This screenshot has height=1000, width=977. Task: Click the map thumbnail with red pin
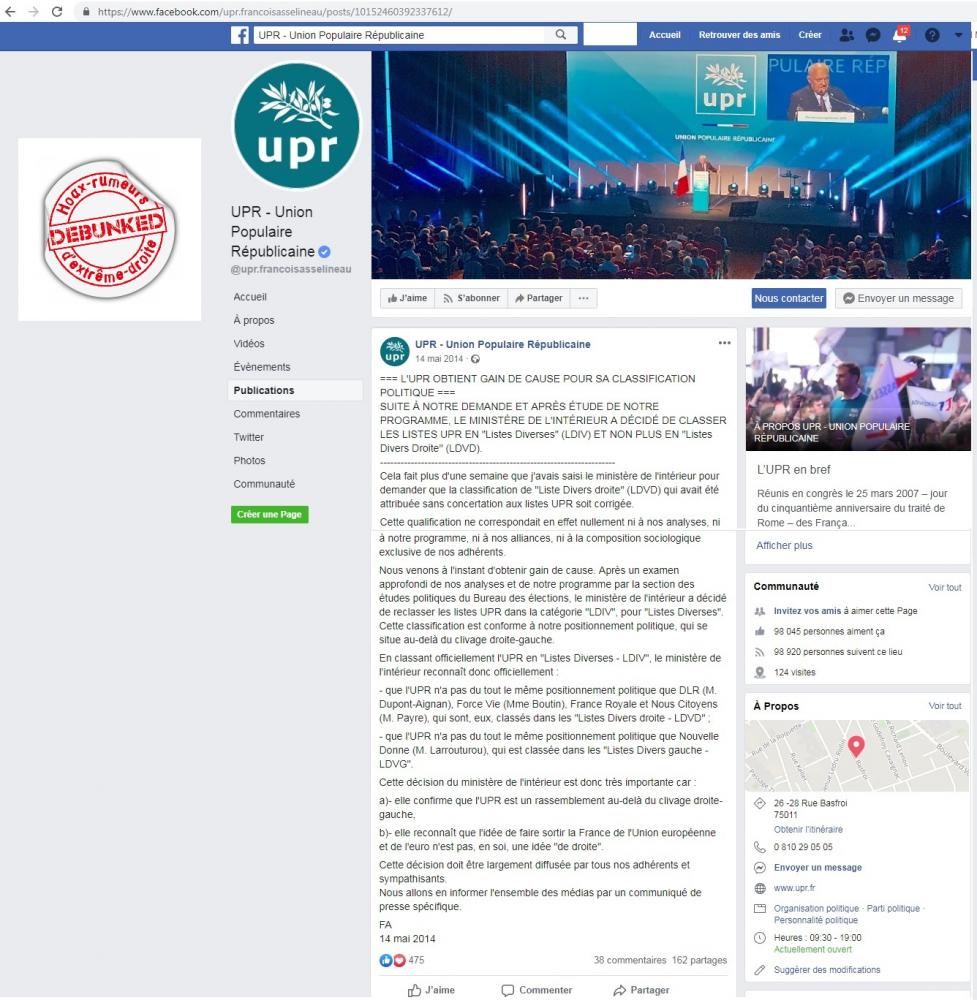[x=857, y=756]
